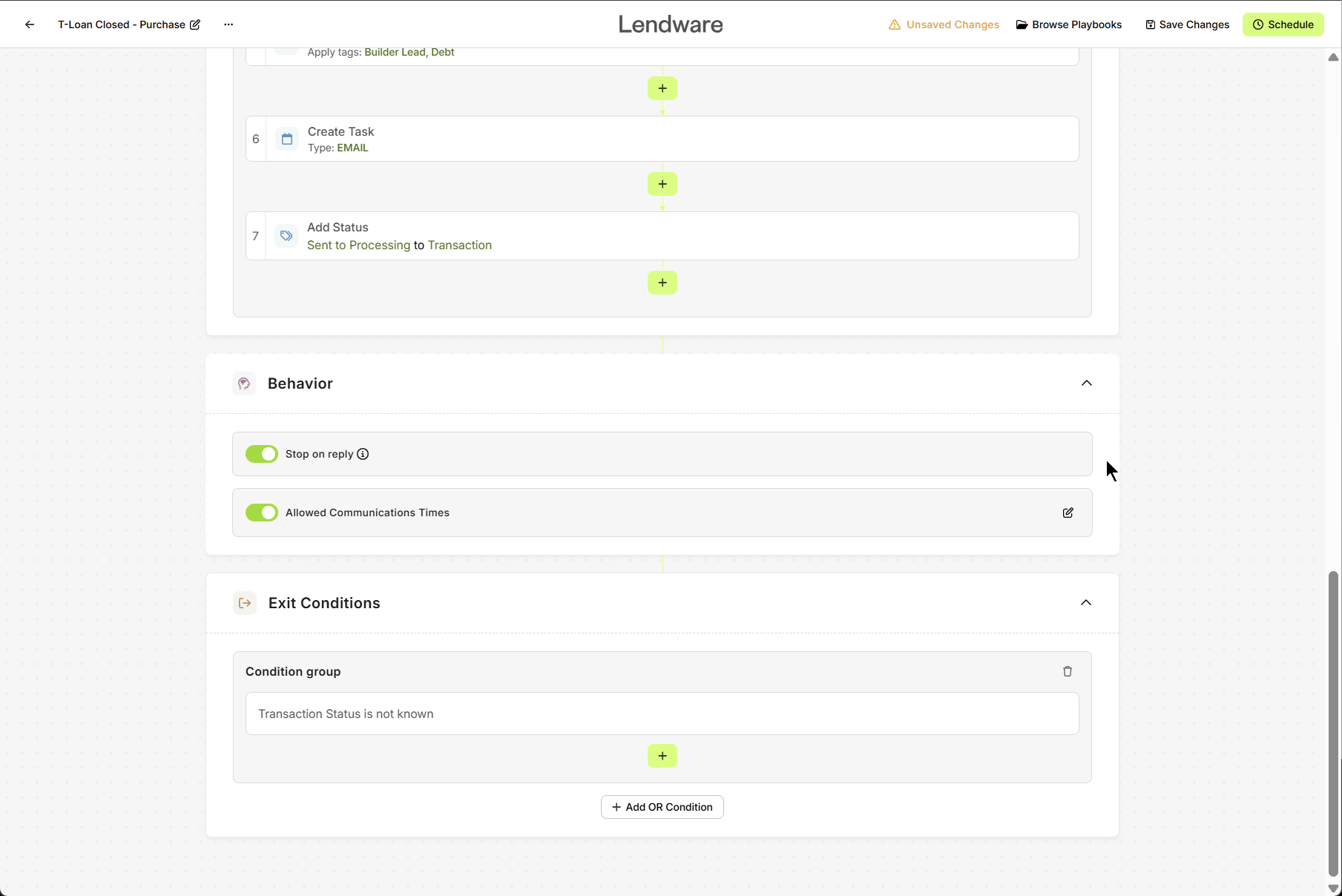Screen dimensions: 1342x896
Task: Open the three-dot more options menu
Action: (x=228, y=24)
